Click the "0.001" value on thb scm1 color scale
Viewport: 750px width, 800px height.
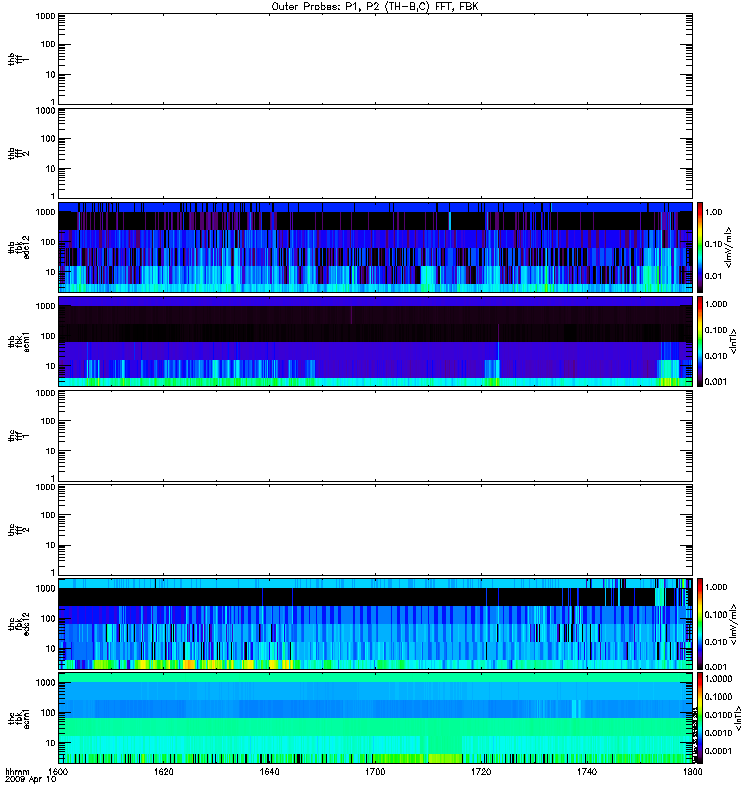click(x=716, y=382)
